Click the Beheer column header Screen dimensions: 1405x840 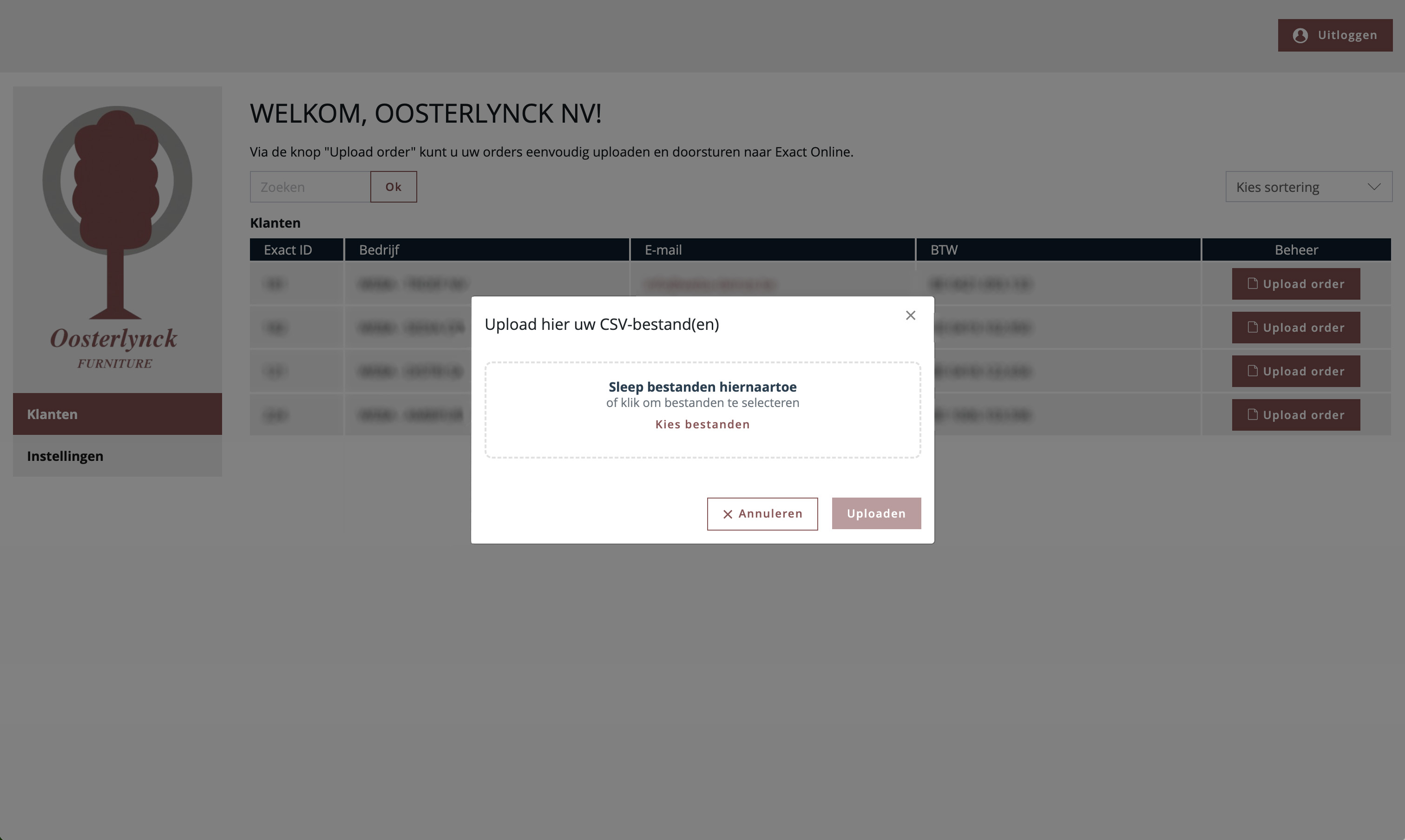[1296, 249]
